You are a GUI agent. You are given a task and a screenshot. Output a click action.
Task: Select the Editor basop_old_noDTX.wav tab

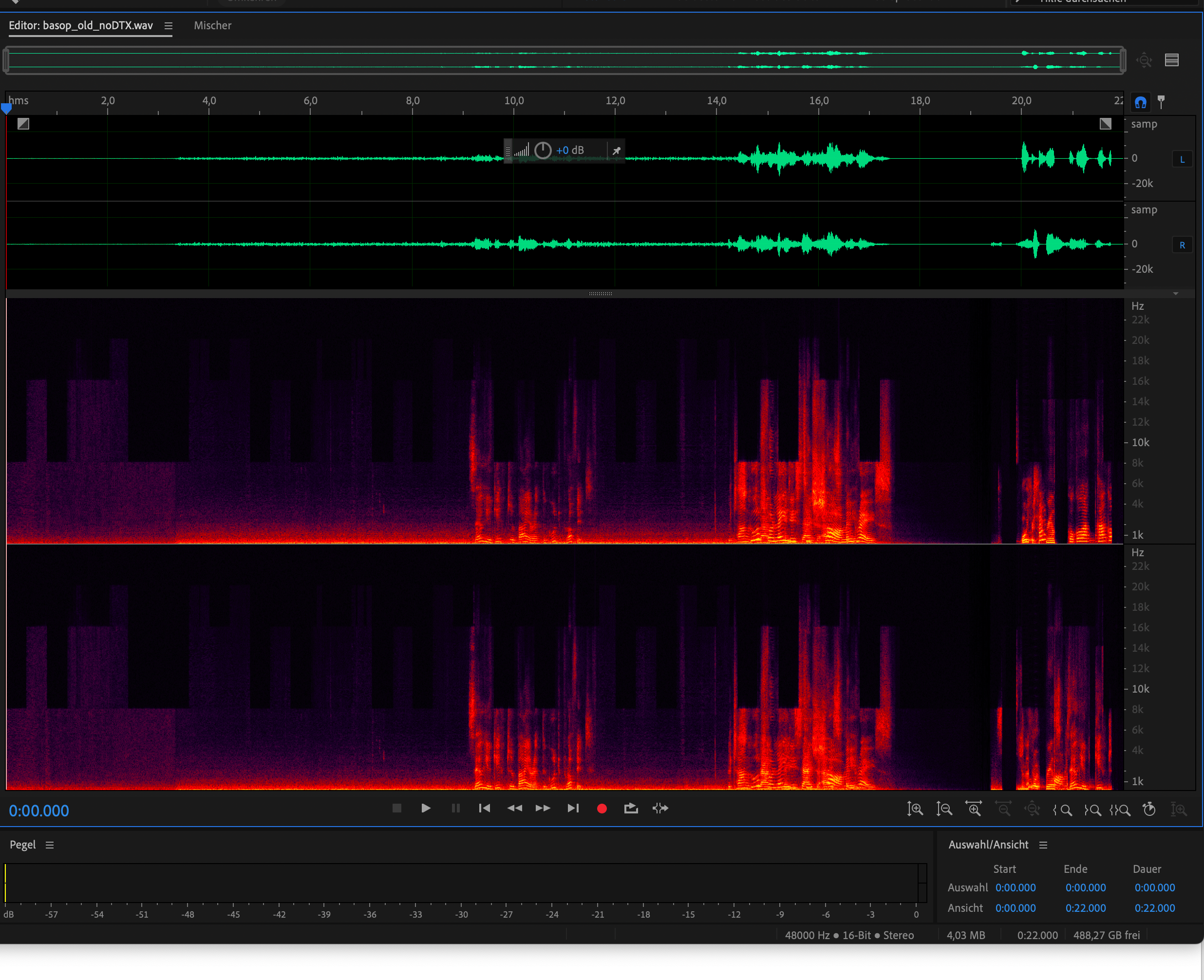click(81, 25)
